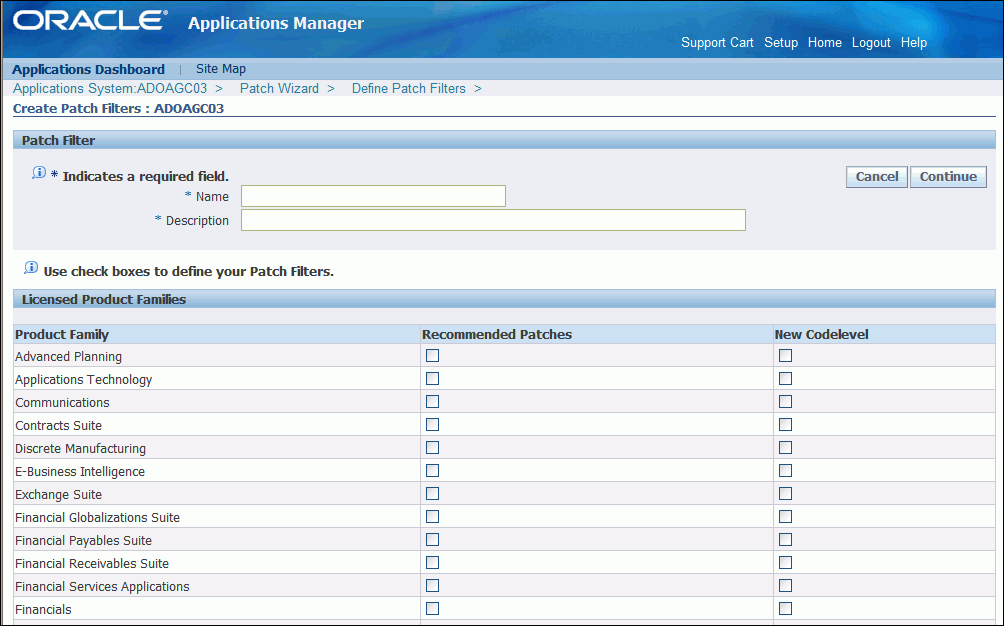Viewport: 1004px width, 626px height.
Task: Toggle New Codelevel for Financials
Action: [x=786, y=609]
